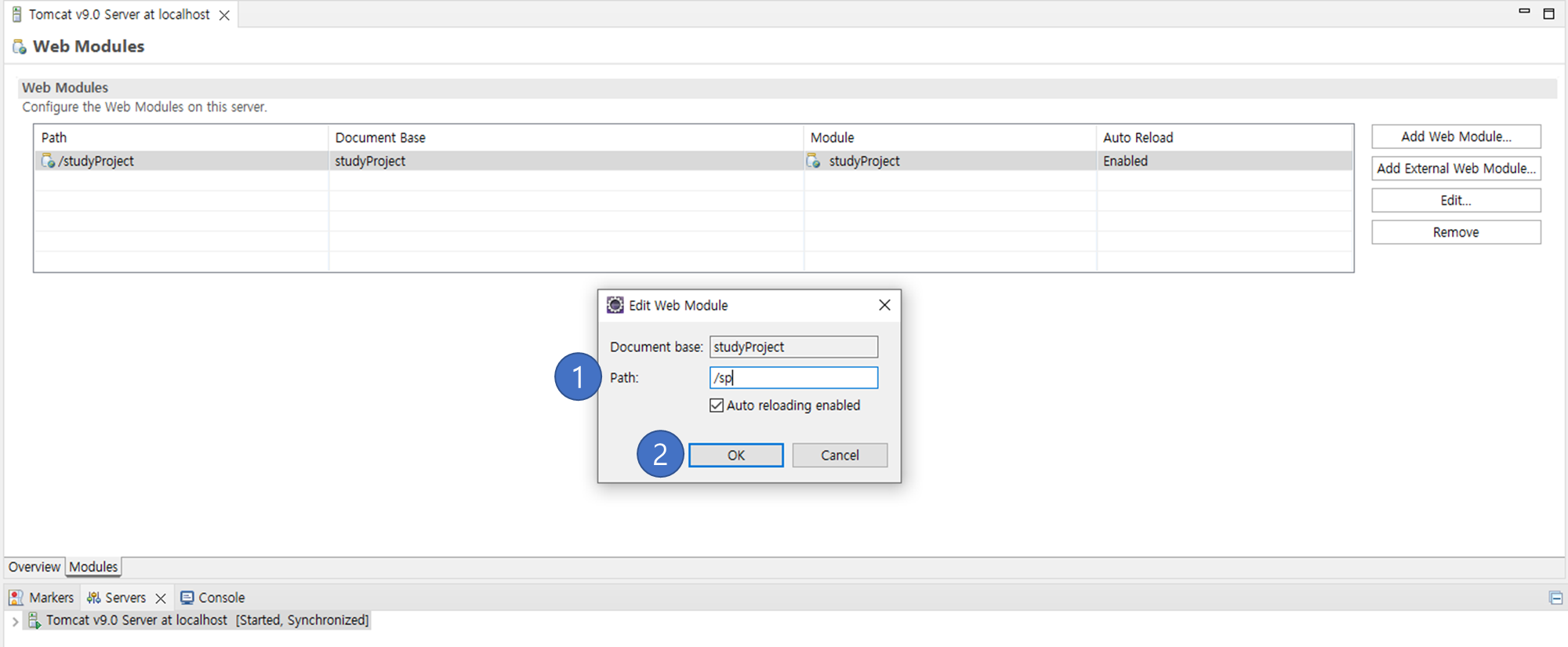Screen dimensions: 1568x647
Task: Confirm the dialog with OK
Action: click(735, 456)
